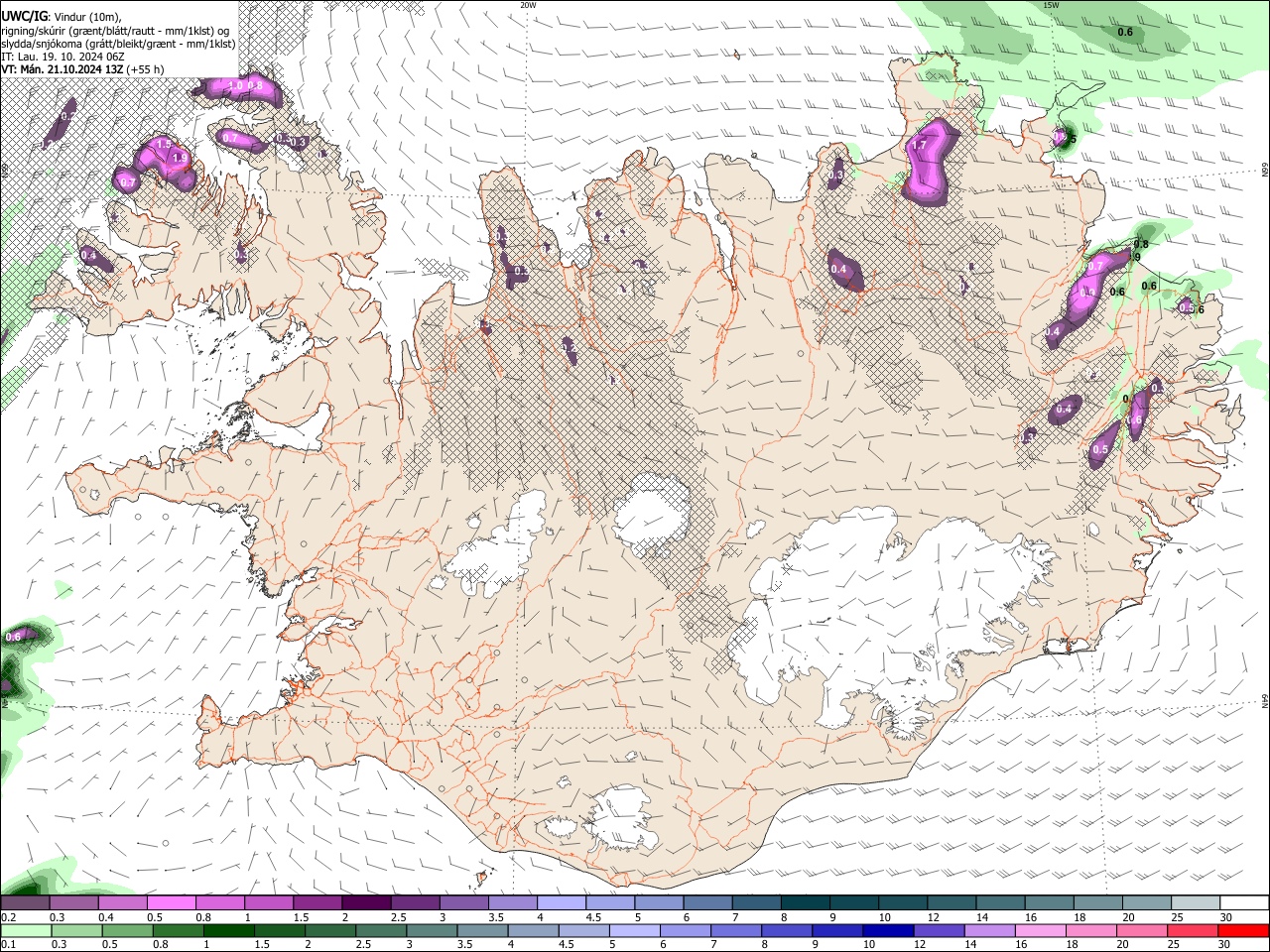
Task: Click the '0.2' label on the snow scale
Action: point(9,917)
